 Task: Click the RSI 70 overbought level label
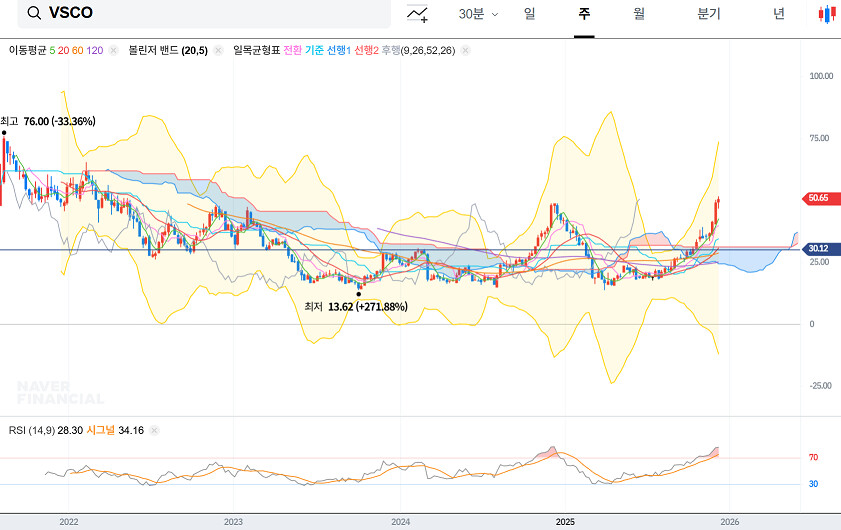pos(813,458)
